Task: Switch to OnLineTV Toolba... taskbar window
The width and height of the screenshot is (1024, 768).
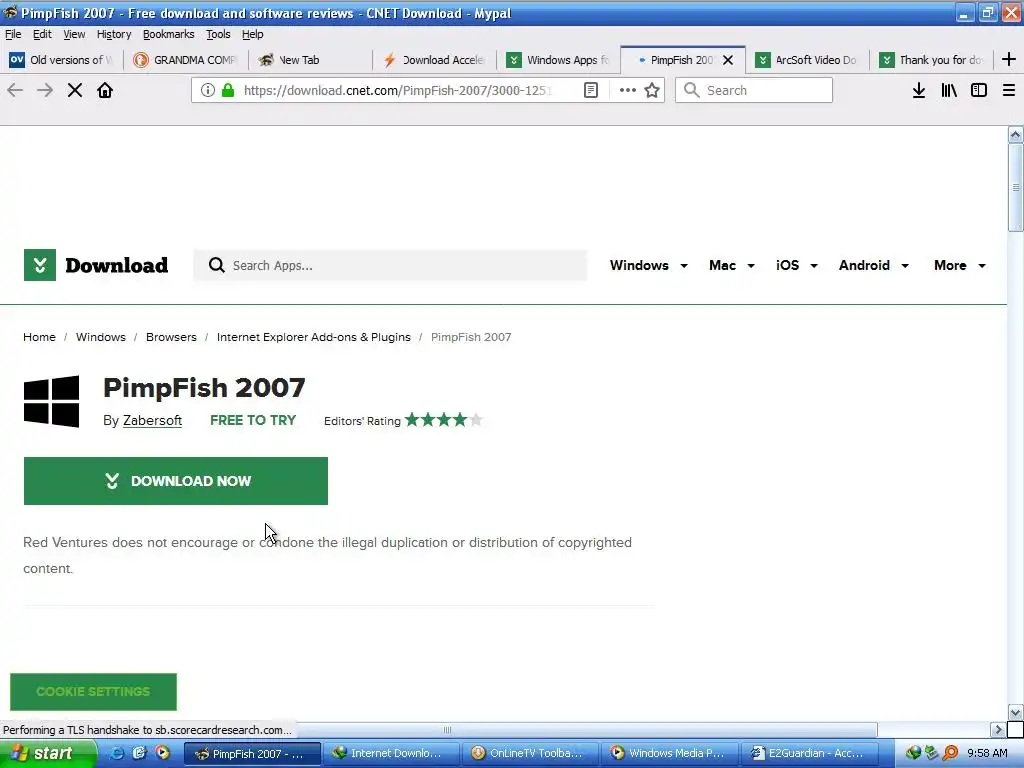Action: click(530, 753)
